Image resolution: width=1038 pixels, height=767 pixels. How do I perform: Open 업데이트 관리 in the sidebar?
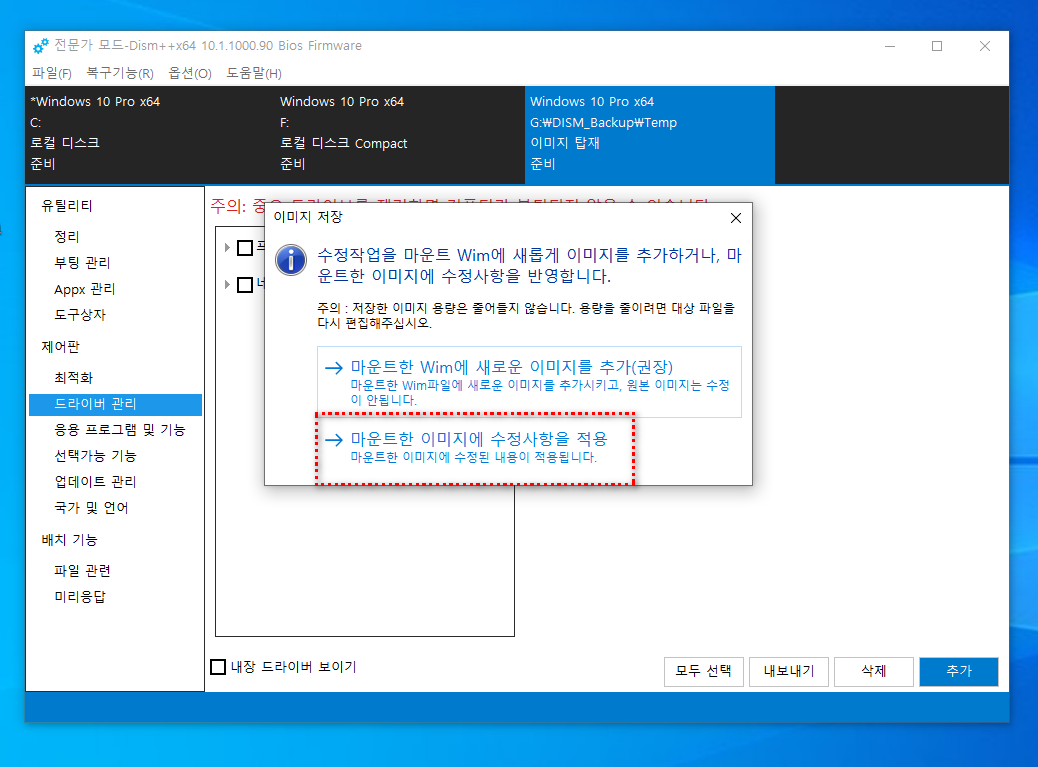click(95, 482)
